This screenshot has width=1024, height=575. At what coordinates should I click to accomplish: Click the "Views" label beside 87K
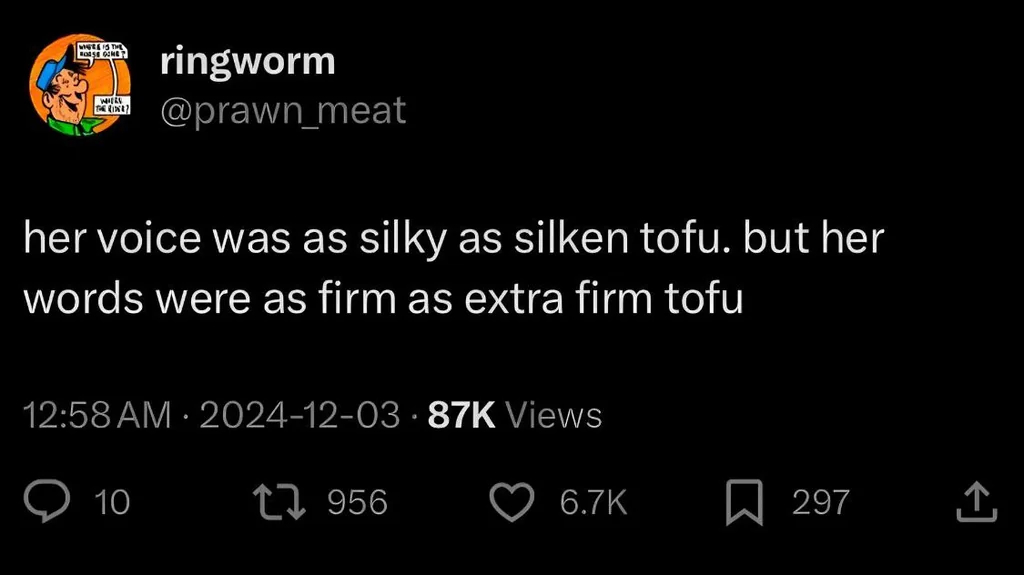coord(553,414)
